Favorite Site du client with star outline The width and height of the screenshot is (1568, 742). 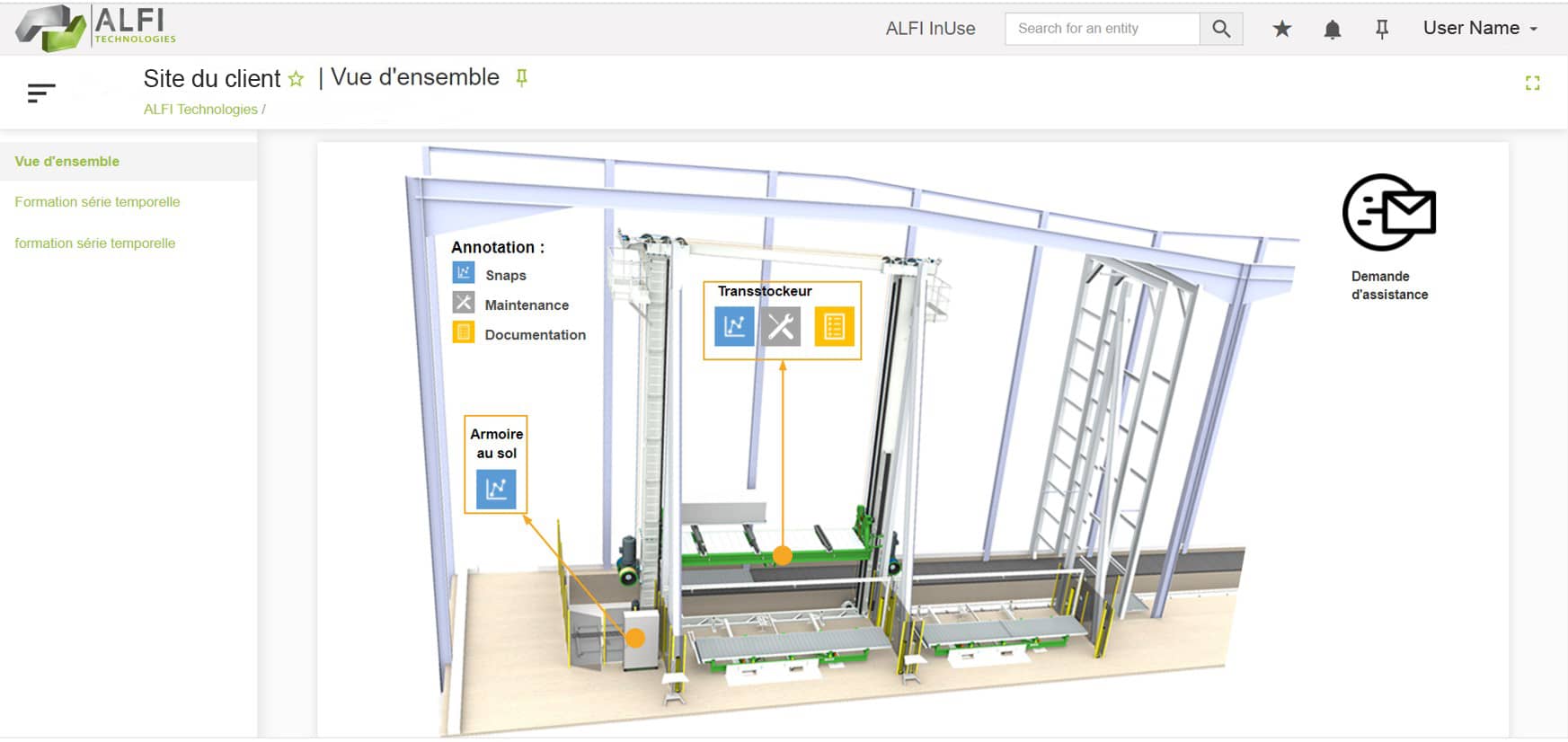pos(296,79)
